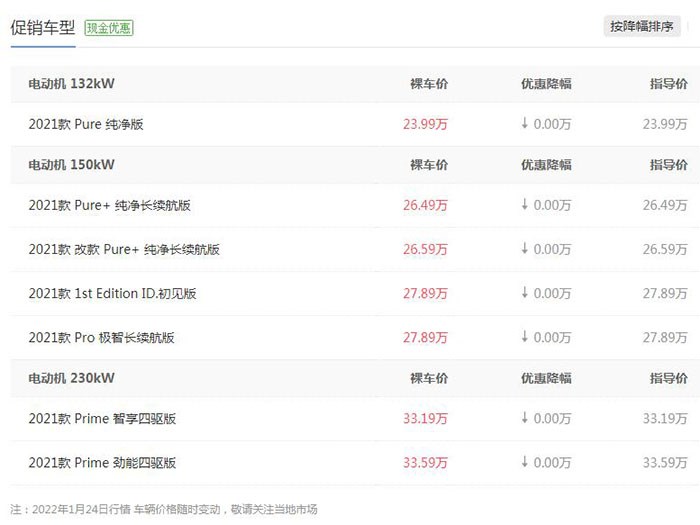Click the 现金优惠 green tag
This screenshot has width=700, height=525.
[x=109, y=28]
